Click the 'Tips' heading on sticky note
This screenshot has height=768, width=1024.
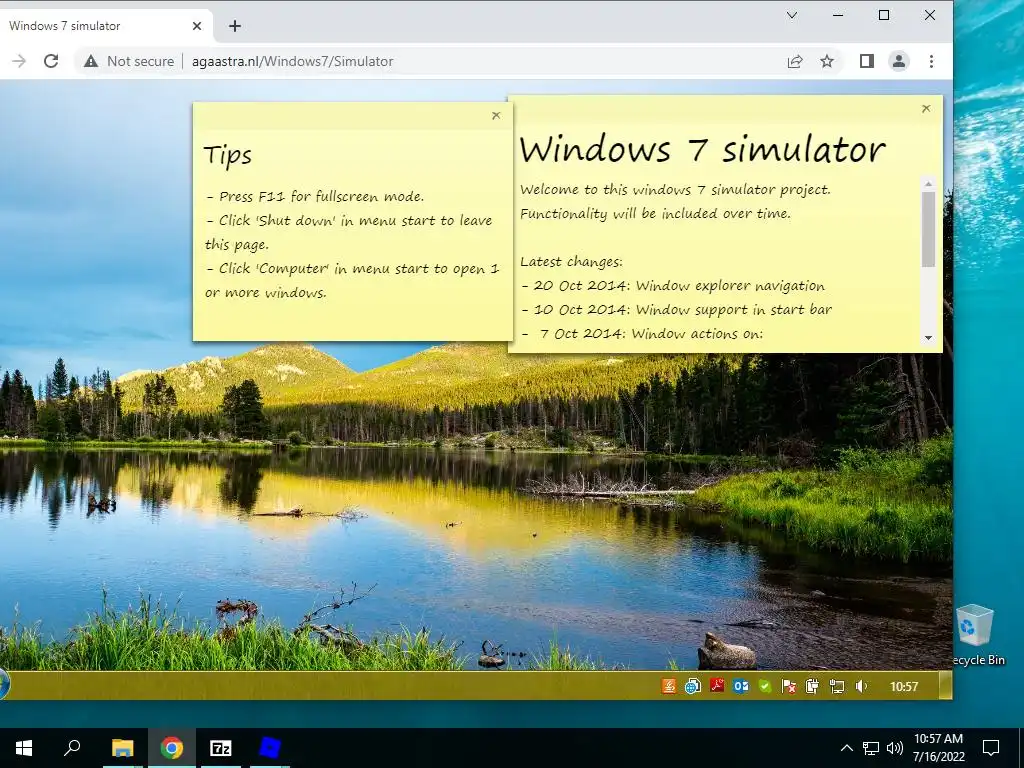coord(228,156)
